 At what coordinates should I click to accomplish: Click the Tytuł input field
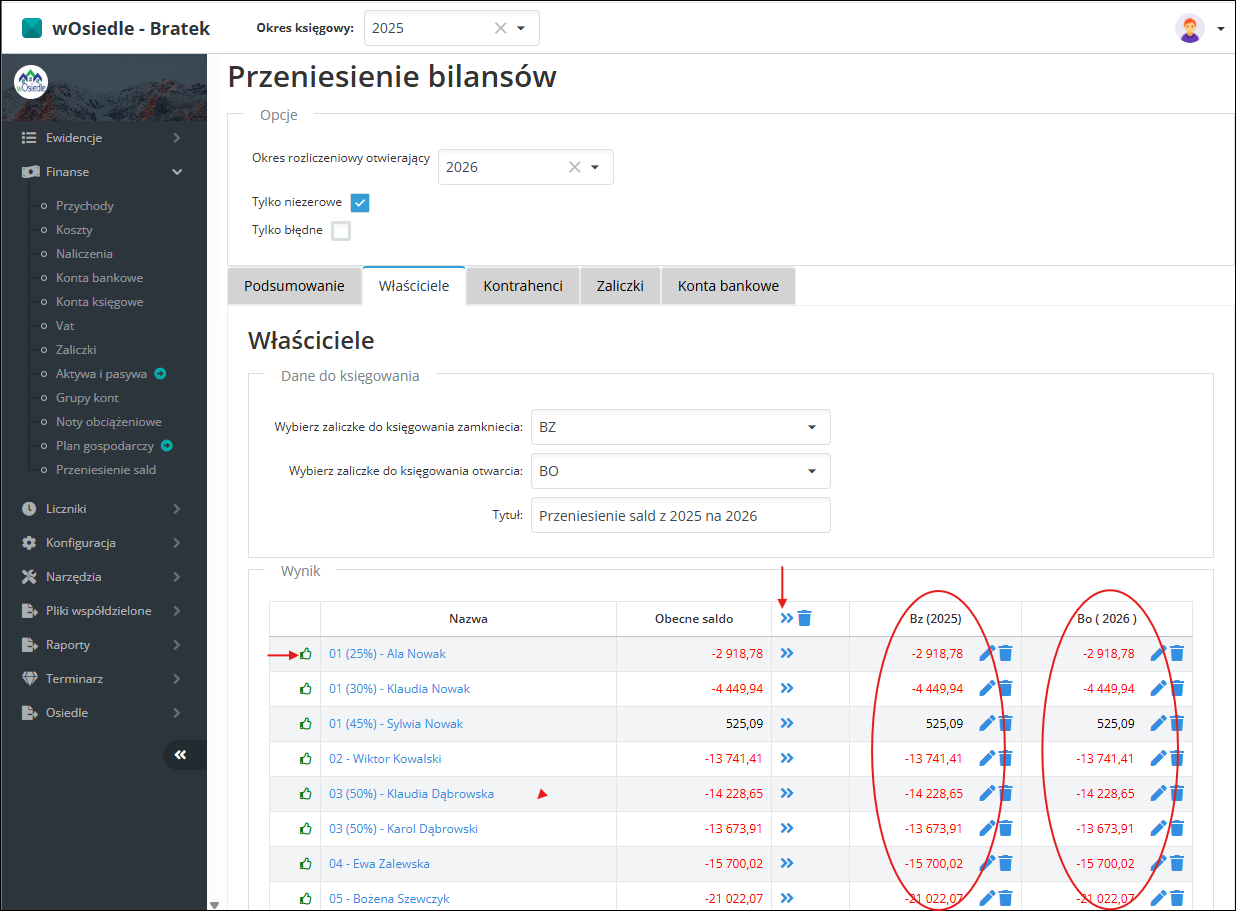(x=680, y=516)
